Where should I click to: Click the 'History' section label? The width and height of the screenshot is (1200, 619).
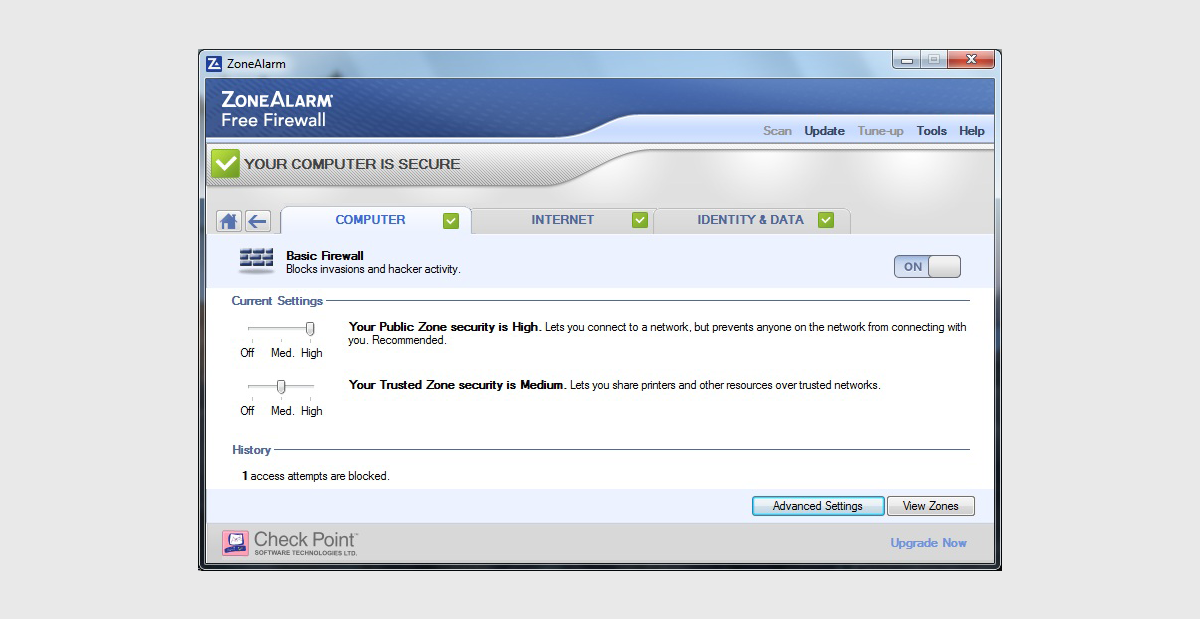pos(252,450)
